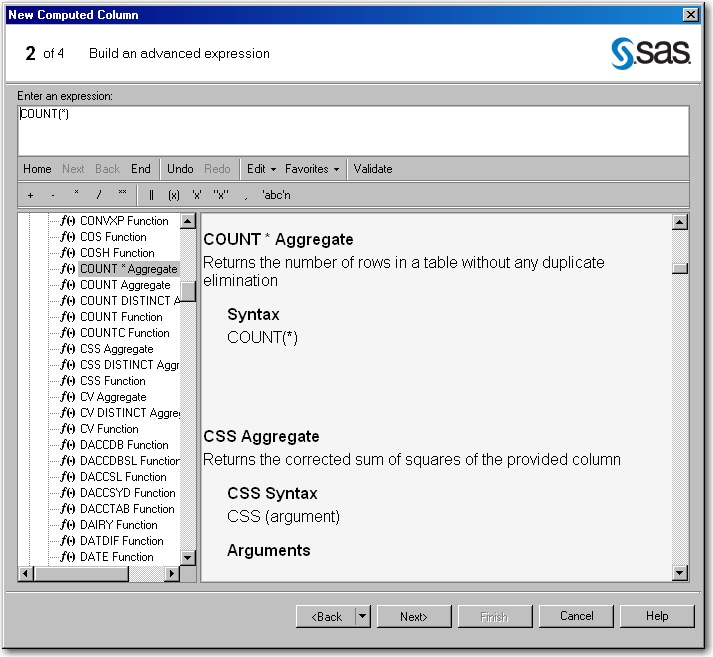Click the addition operator button

pos(30,195)
